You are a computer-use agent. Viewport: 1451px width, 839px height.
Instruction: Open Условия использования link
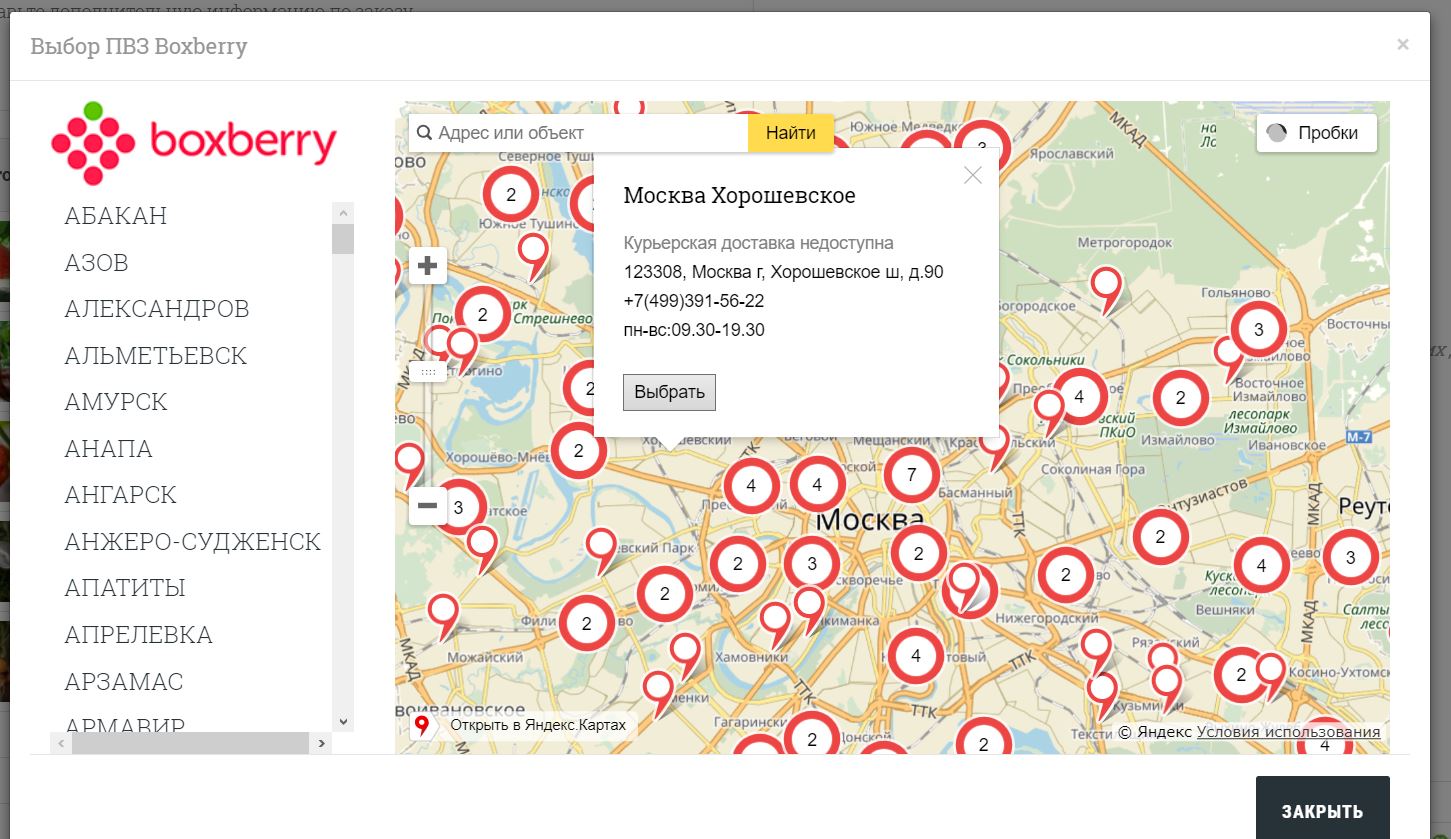(x=1288, y=732)
